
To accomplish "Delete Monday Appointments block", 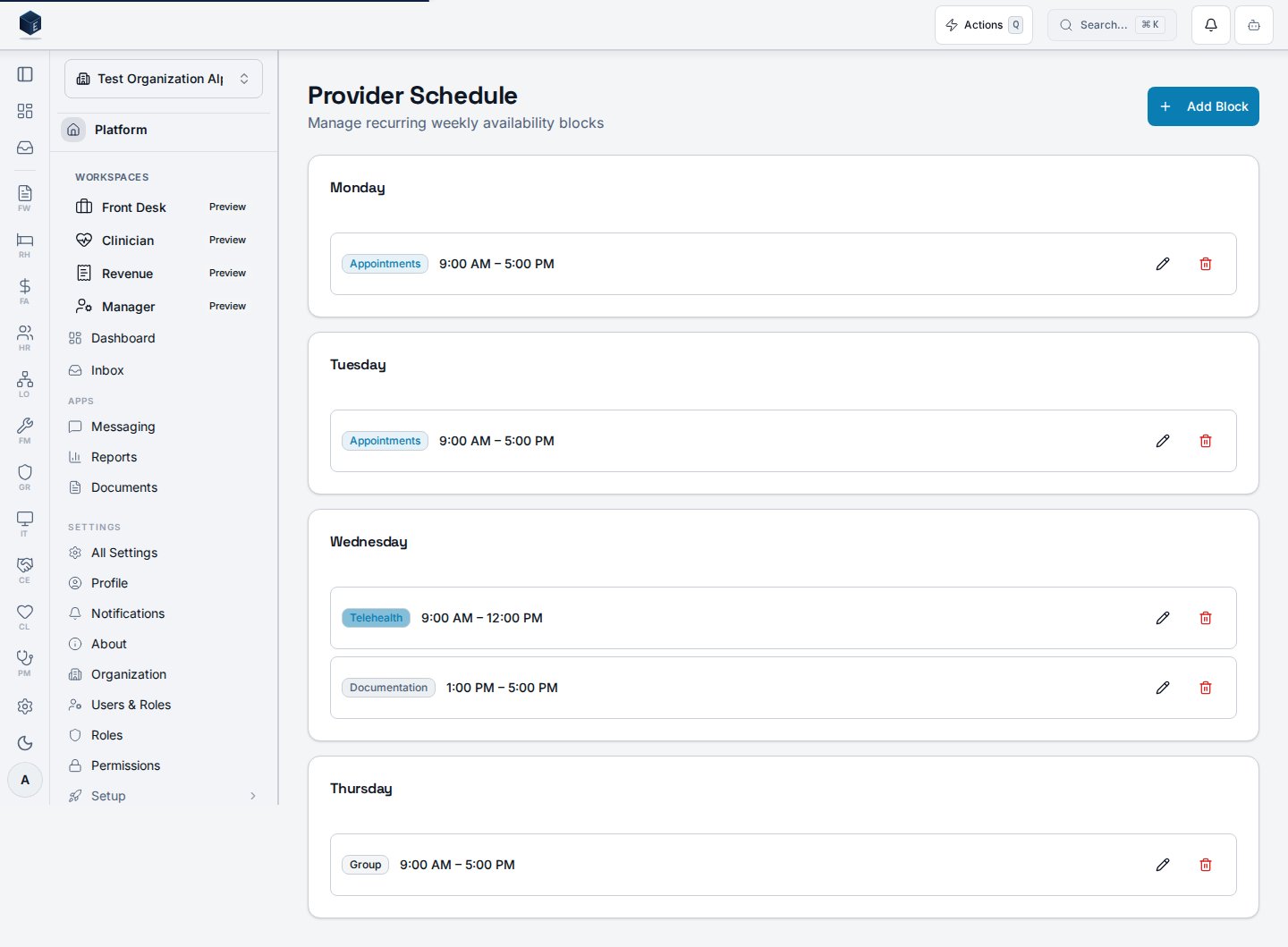I will [1206, 264].
